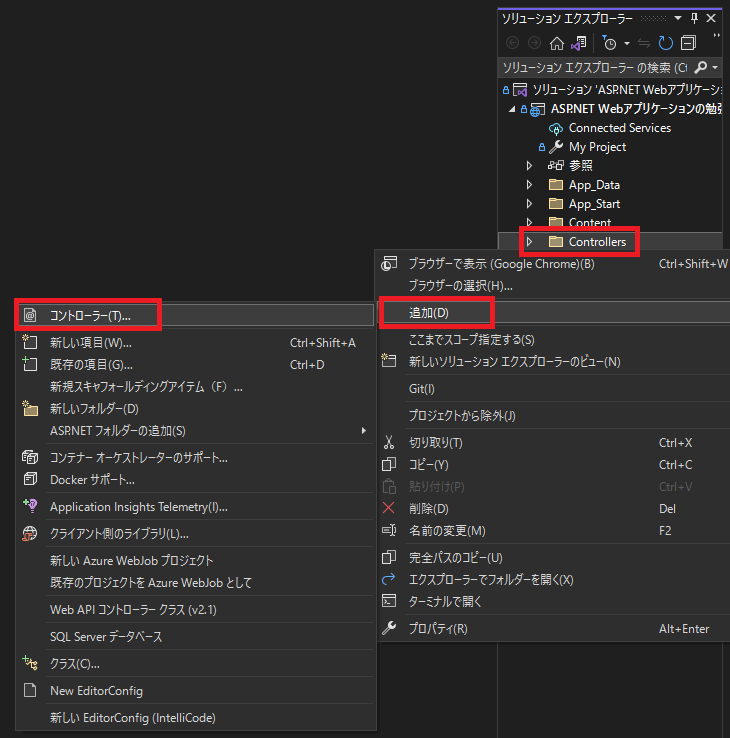The height and width of the screenshot is (738, 730).
Task: Choose ここまでスコープ指定する(S)
Action: pos(553,340)
